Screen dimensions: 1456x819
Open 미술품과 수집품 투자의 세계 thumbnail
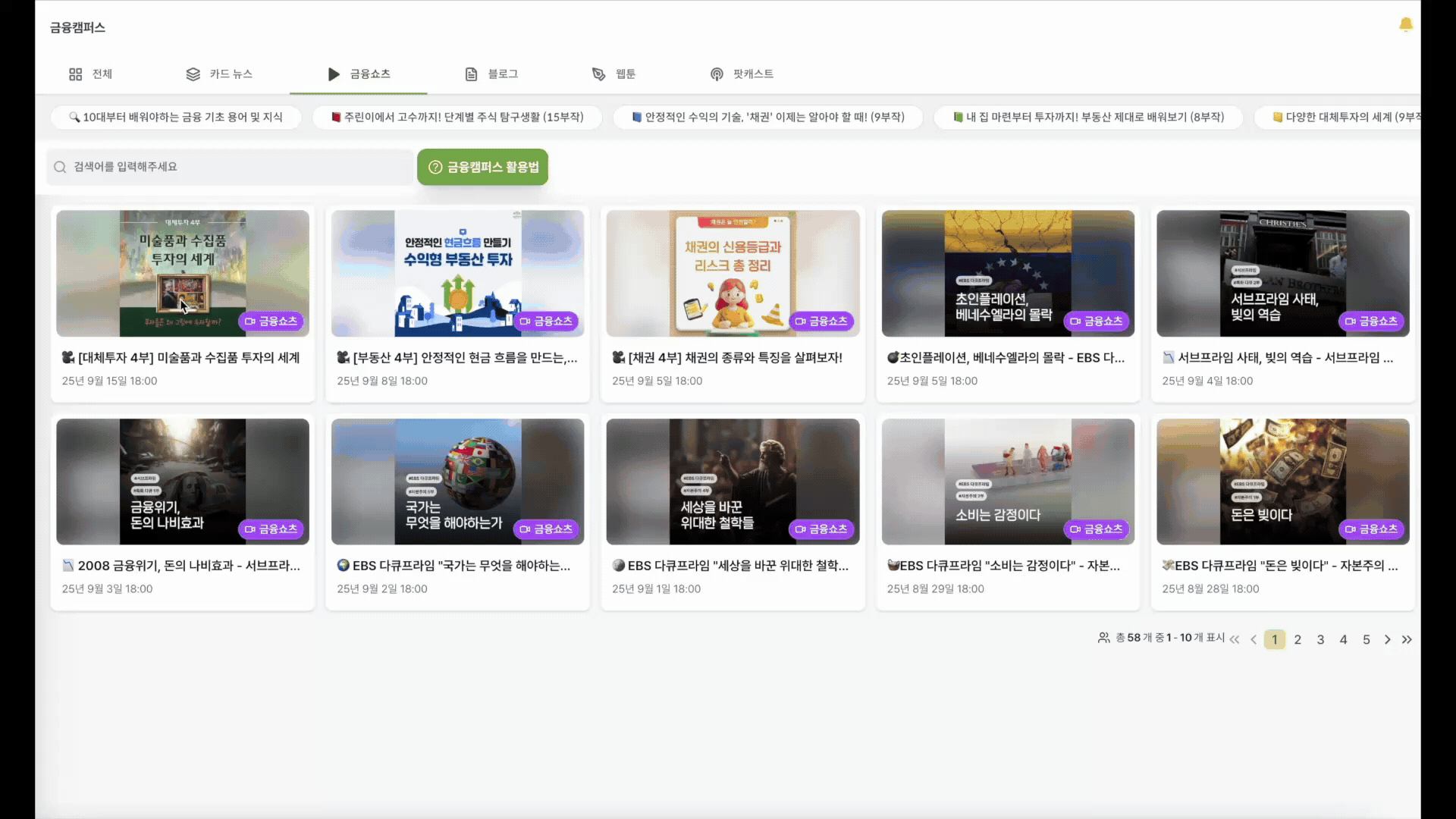182,273
